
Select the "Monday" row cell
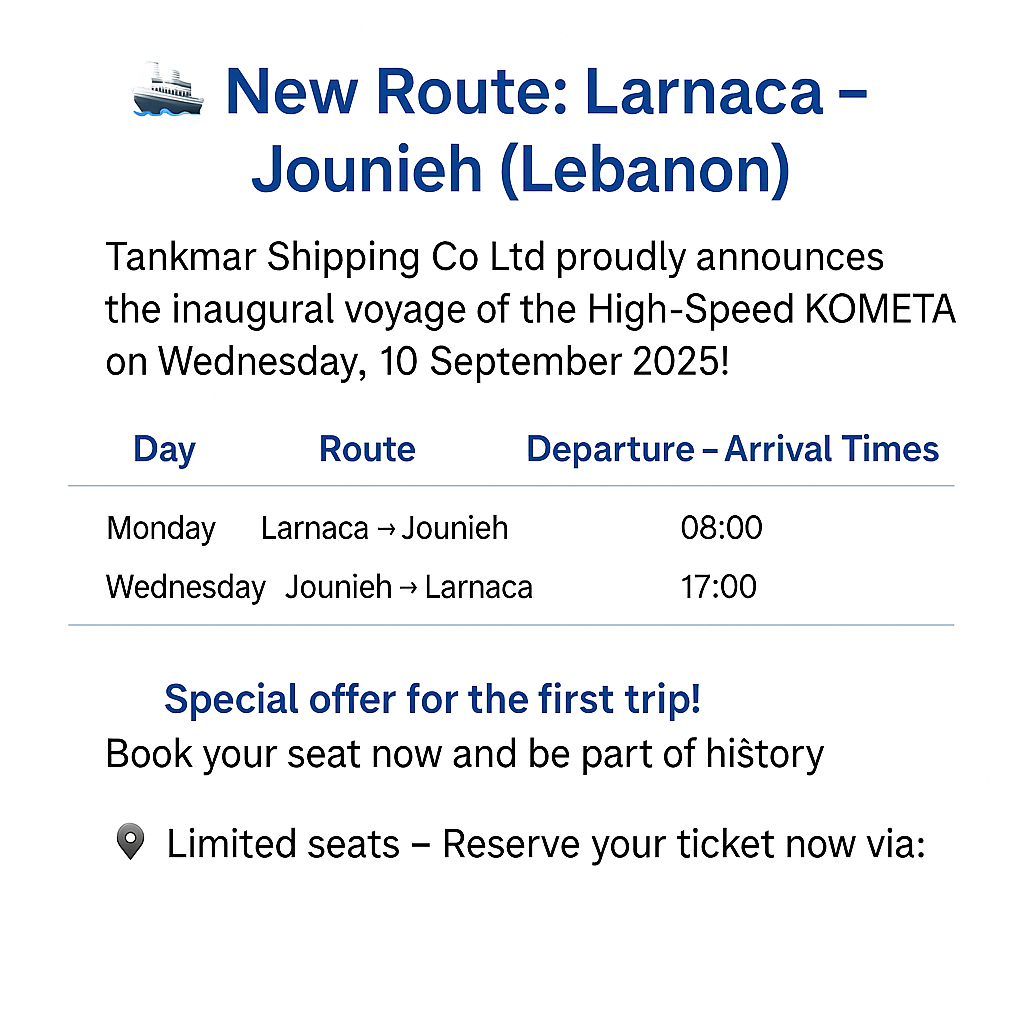[x=161, y=528]
